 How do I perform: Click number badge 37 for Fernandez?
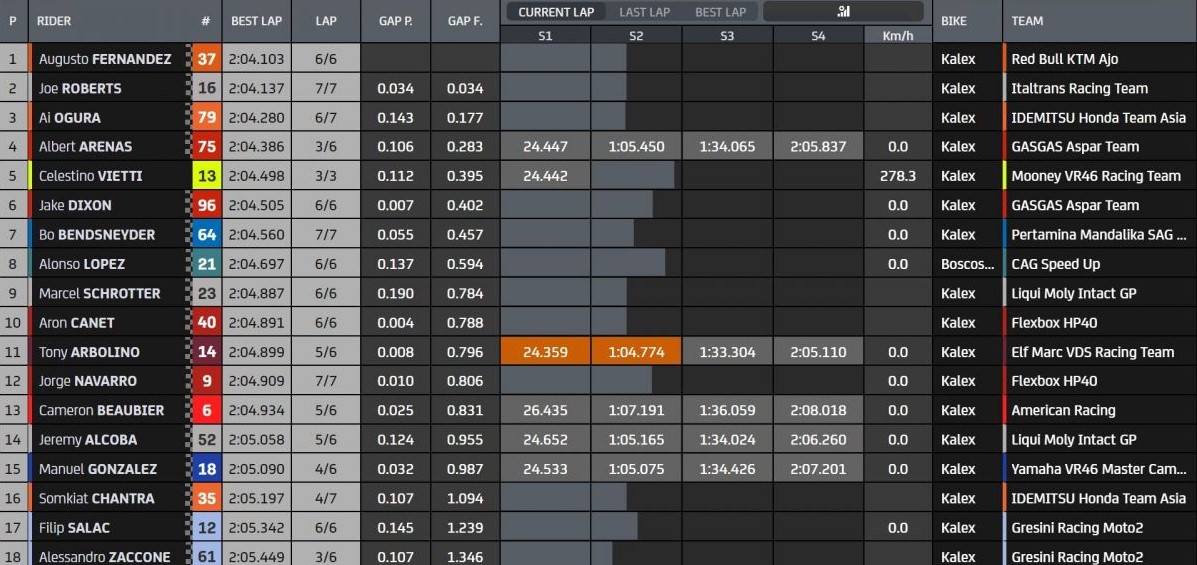(x=207, y=59)
